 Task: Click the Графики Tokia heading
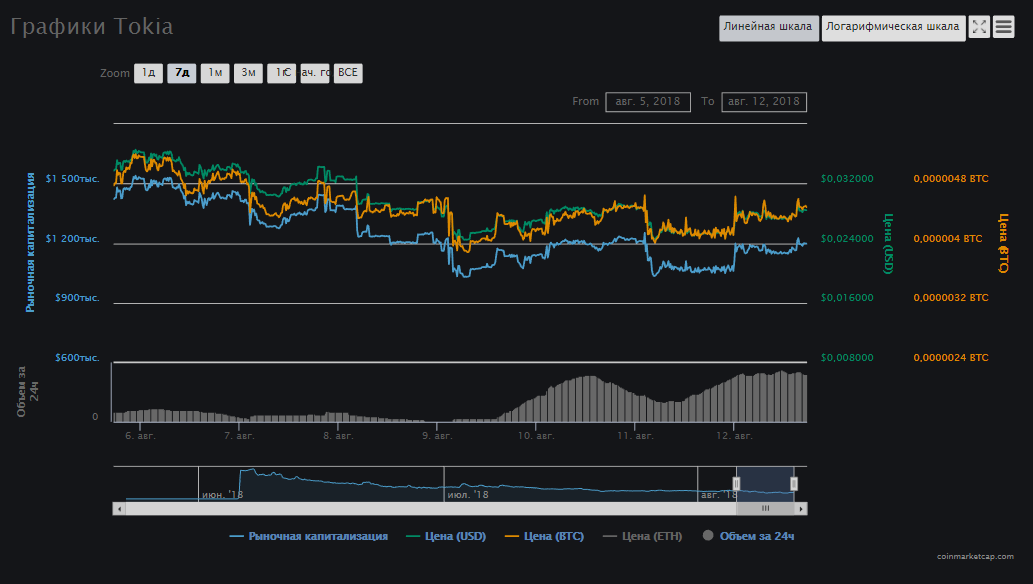92,27
